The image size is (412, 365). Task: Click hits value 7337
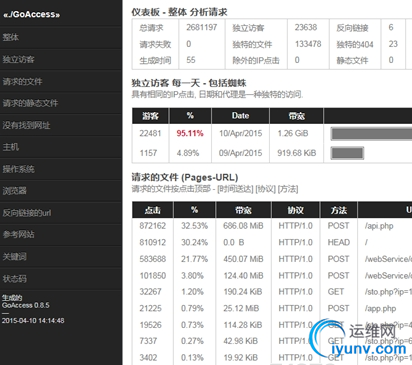(148, 341)
